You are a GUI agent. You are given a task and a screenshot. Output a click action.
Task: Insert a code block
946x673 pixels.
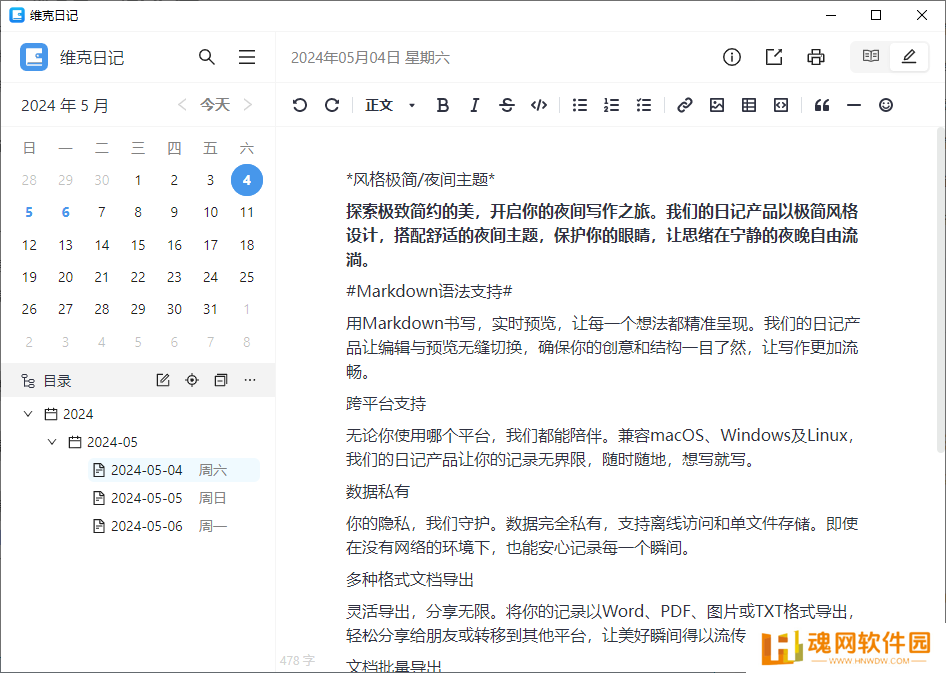pyautogui.click(x=781, y=105)
